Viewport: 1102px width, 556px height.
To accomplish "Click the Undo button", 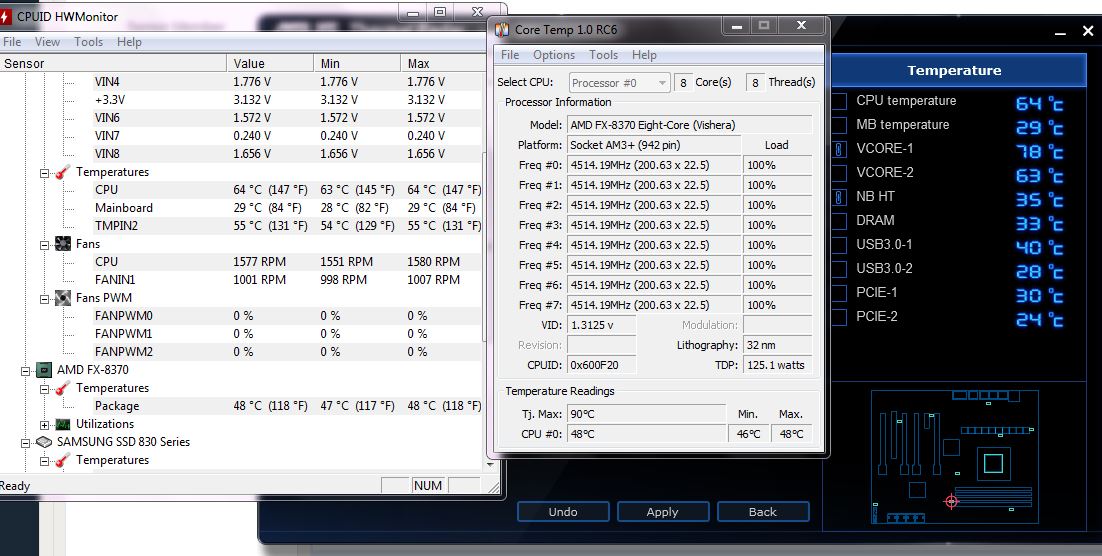I will (x=563, y=512).
